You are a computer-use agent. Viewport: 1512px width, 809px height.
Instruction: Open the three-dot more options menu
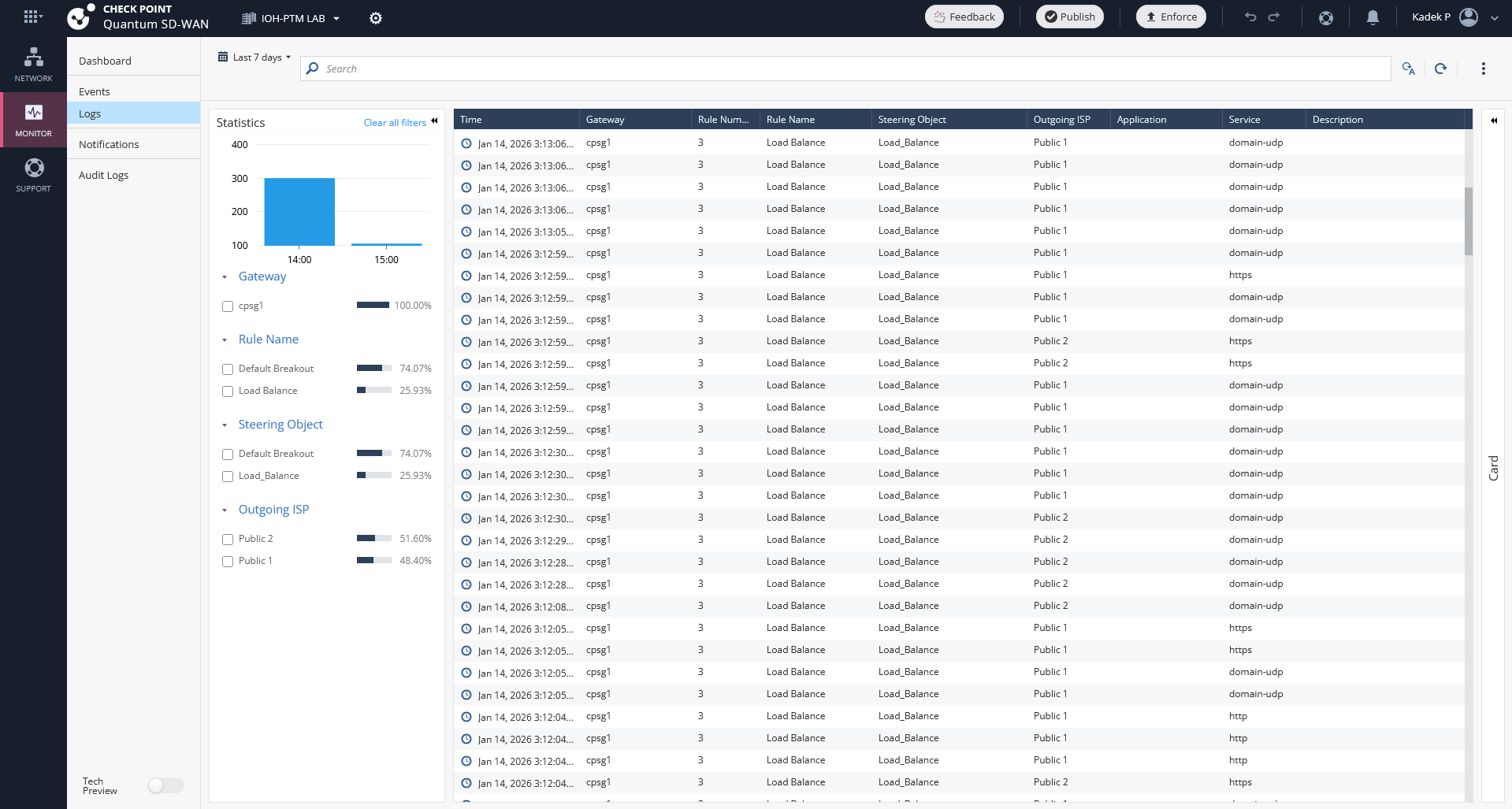[1483, 69]
